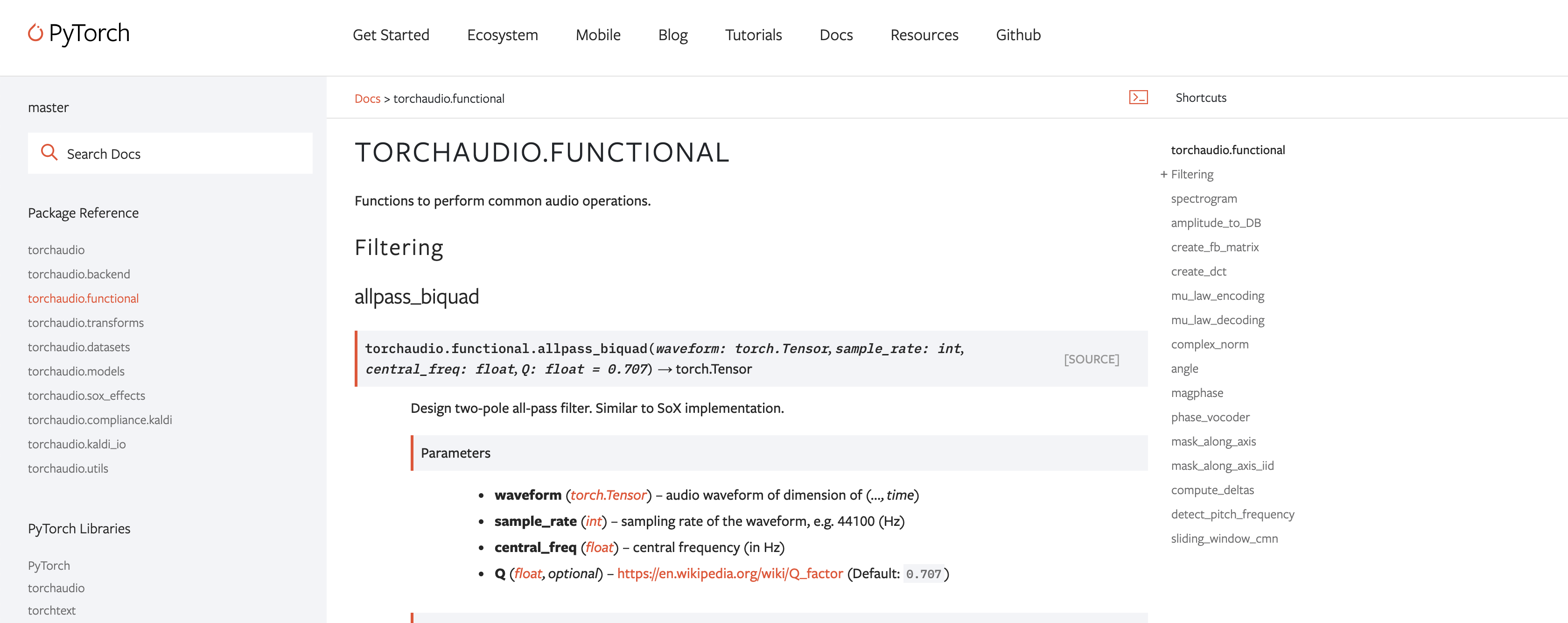Select torchaudio.sox_effects in sidebar
Viewport: 1568px width, 623px height.
tap(86, 396)
